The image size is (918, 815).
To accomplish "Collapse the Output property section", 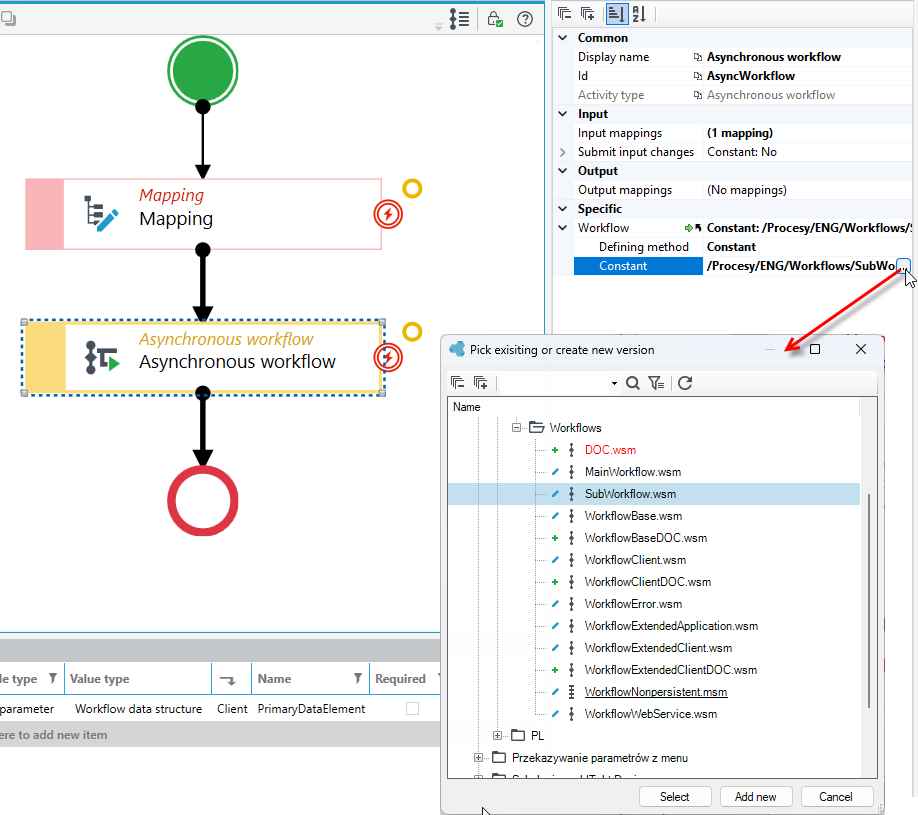I will 563,171.
